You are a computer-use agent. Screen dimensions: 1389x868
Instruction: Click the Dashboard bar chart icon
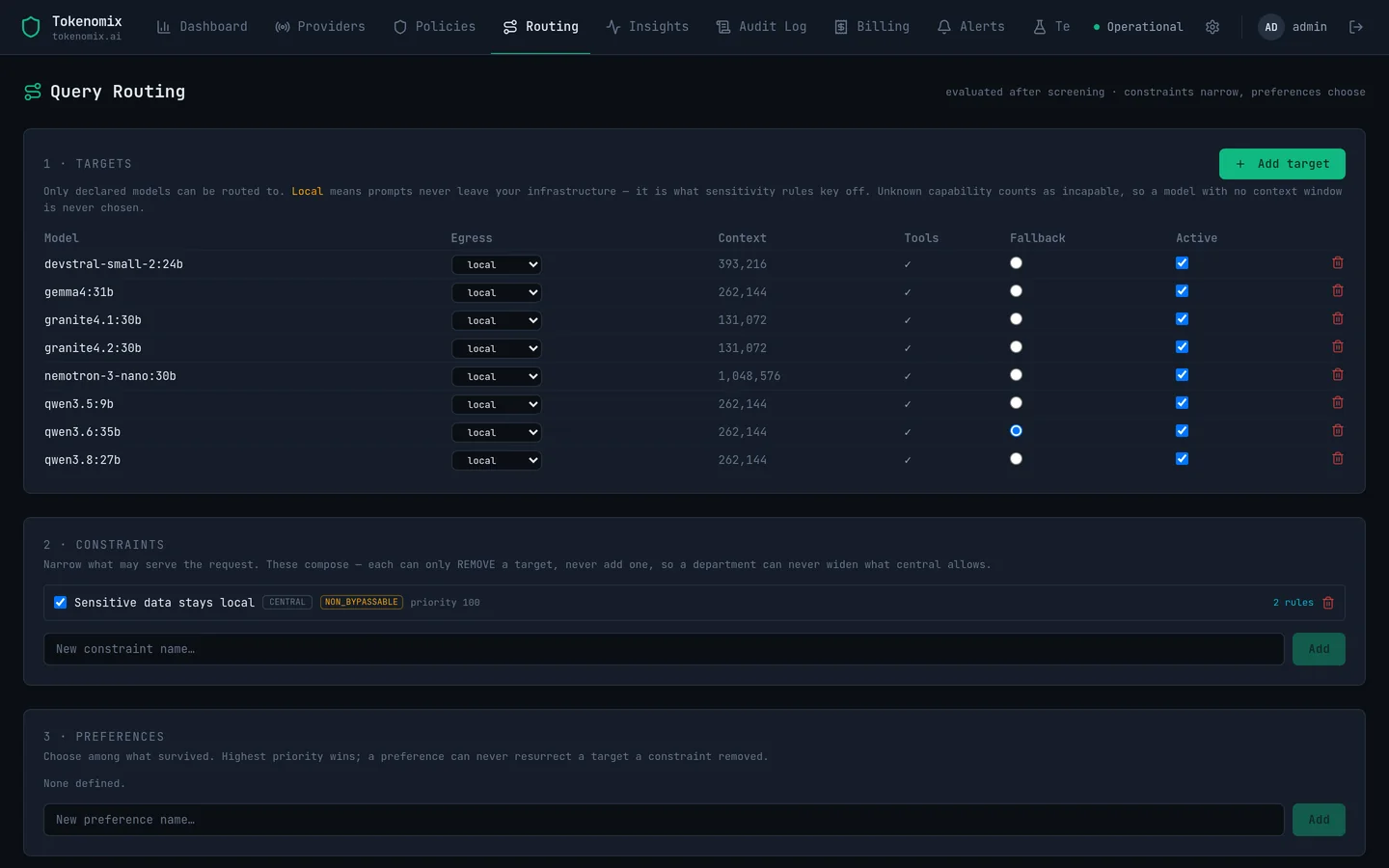tap(164, 27)
